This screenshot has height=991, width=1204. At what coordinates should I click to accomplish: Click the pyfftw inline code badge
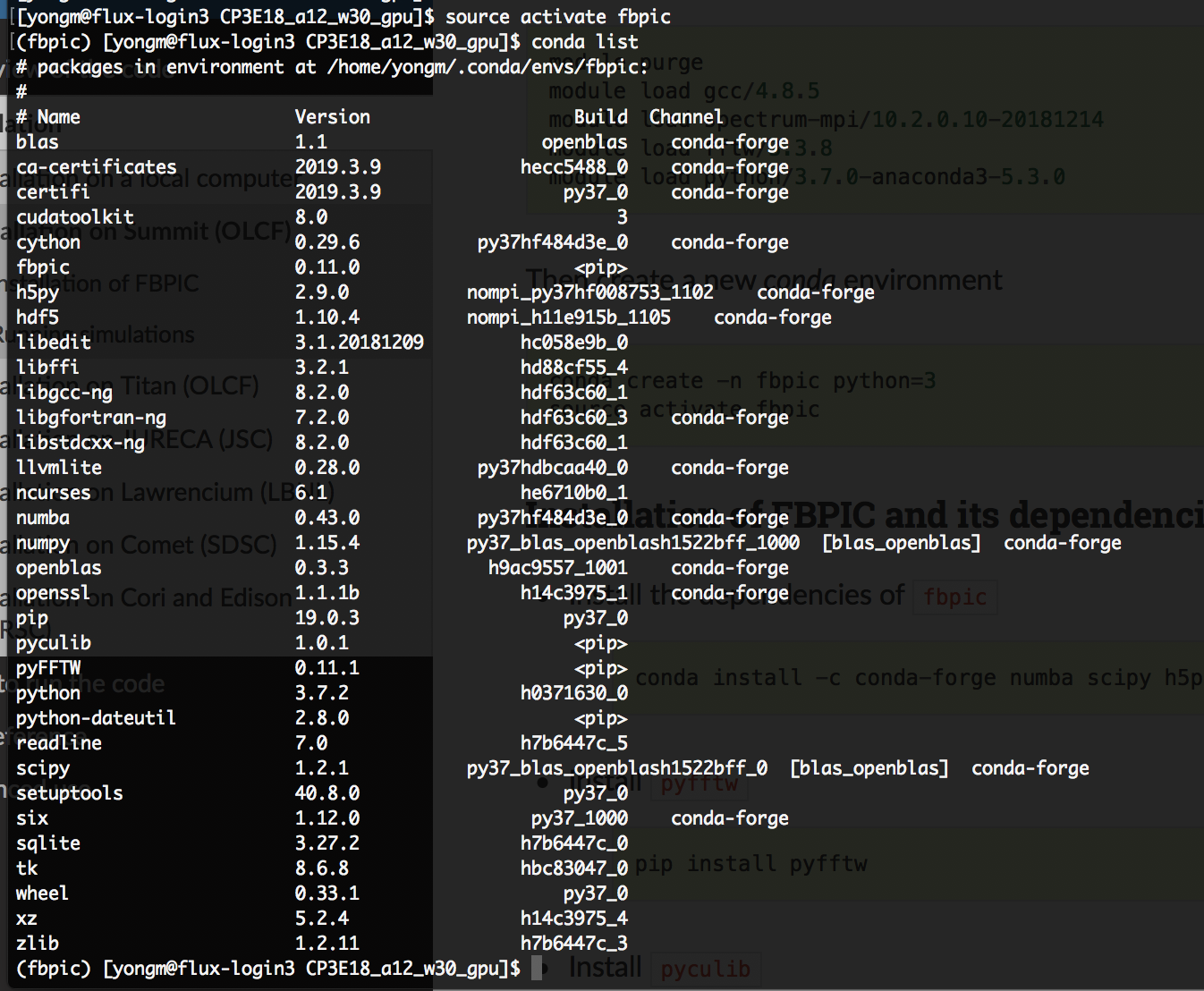(700, 784)
